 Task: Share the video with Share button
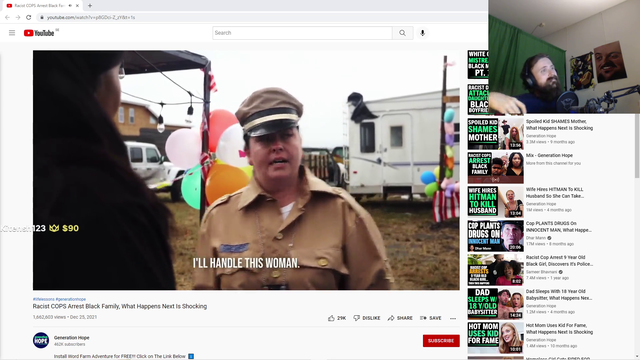[400, 318]
